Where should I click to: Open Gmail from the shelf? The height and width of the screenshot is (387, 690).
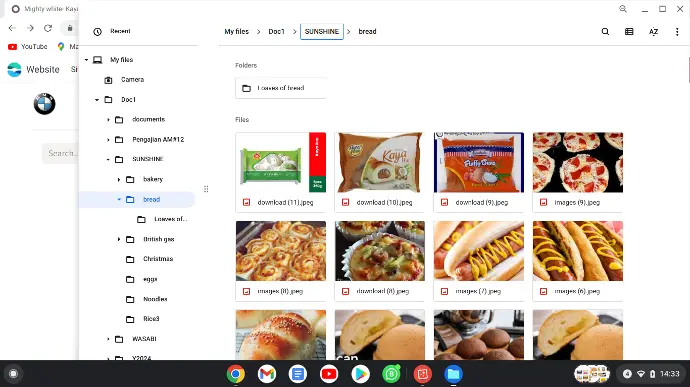267,374
